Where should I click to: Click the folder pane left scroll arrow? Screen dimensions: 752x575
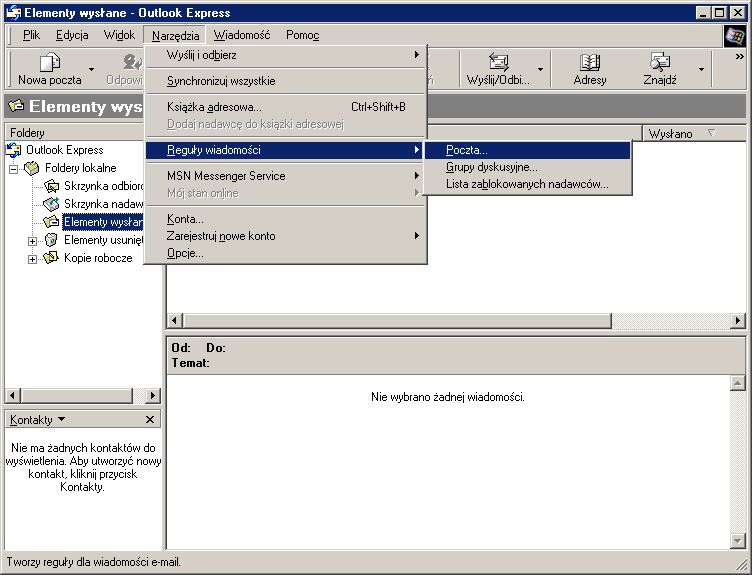click(x=12, y=396)
